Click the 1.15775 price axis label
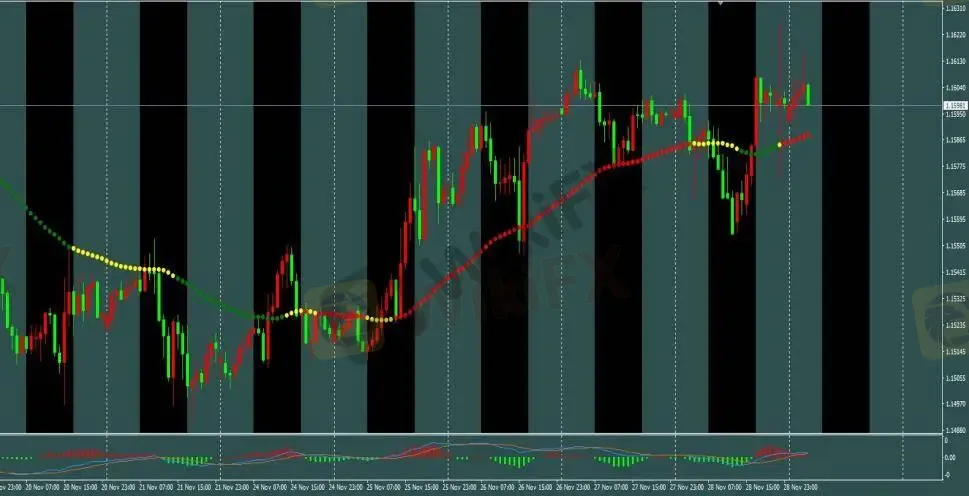This screenshot has height=496, width=969. point(955,167)
